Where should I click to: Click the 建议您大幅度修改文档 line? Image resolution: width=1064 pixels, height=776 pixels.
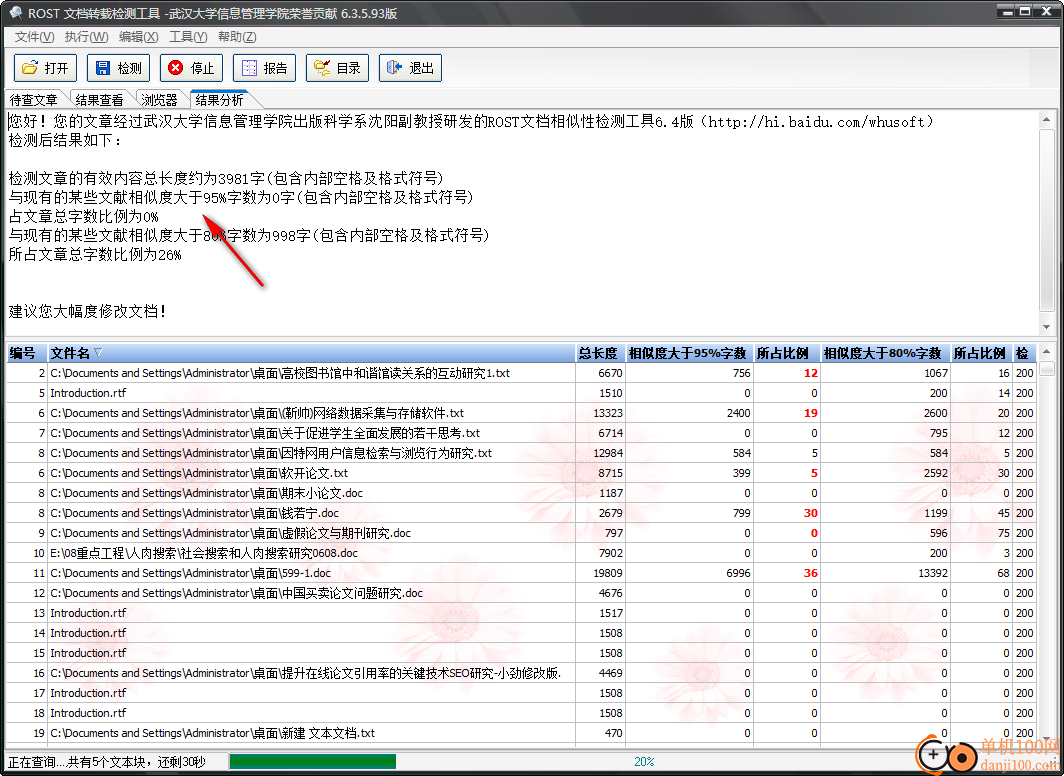(x=88, y=311)
